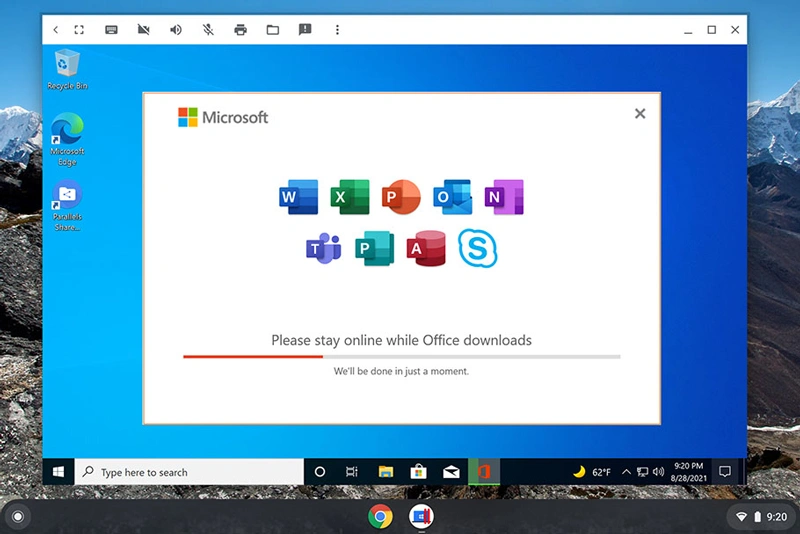Click the feedback report icon
The height and width of the screenshot is (534, 800).
[x=305, y=30]
